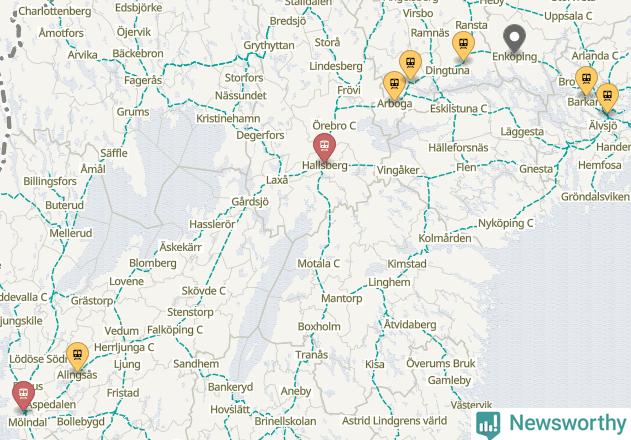Click the yellow train marker at Alingsås
Image resolution: width=631 pixels, height=440 pixels.
pyautogui.click(x=78, y=357)
